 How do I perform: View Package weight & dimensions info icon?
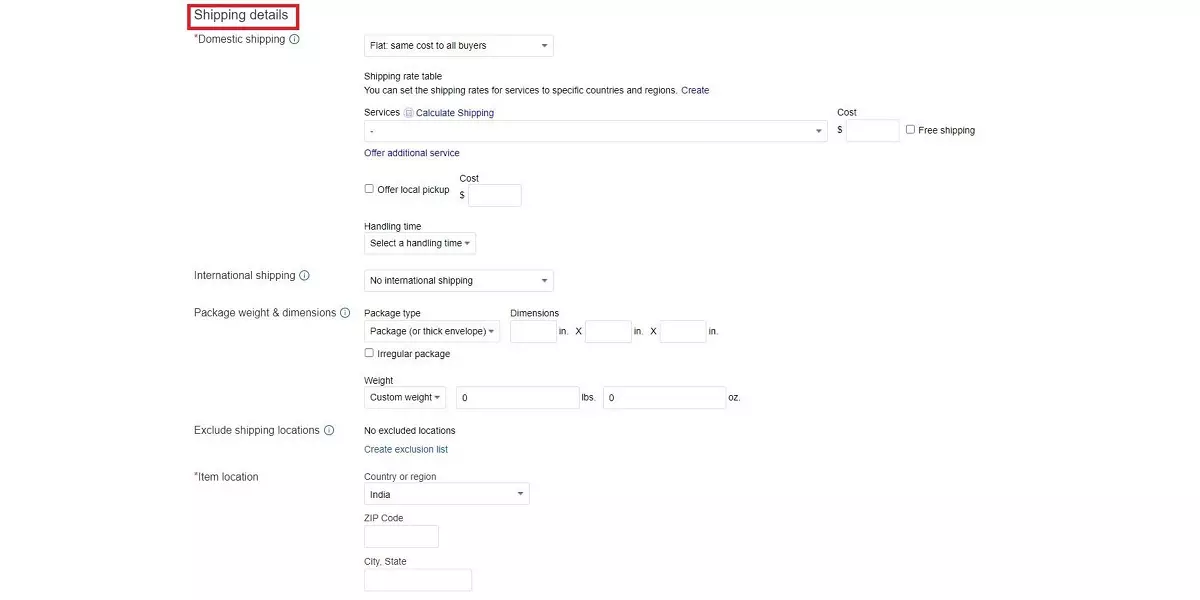[346, 312]
